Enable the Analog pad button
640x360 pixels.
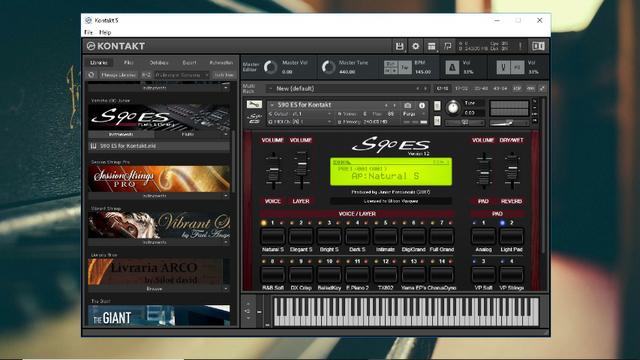click(x=483, y=236)
